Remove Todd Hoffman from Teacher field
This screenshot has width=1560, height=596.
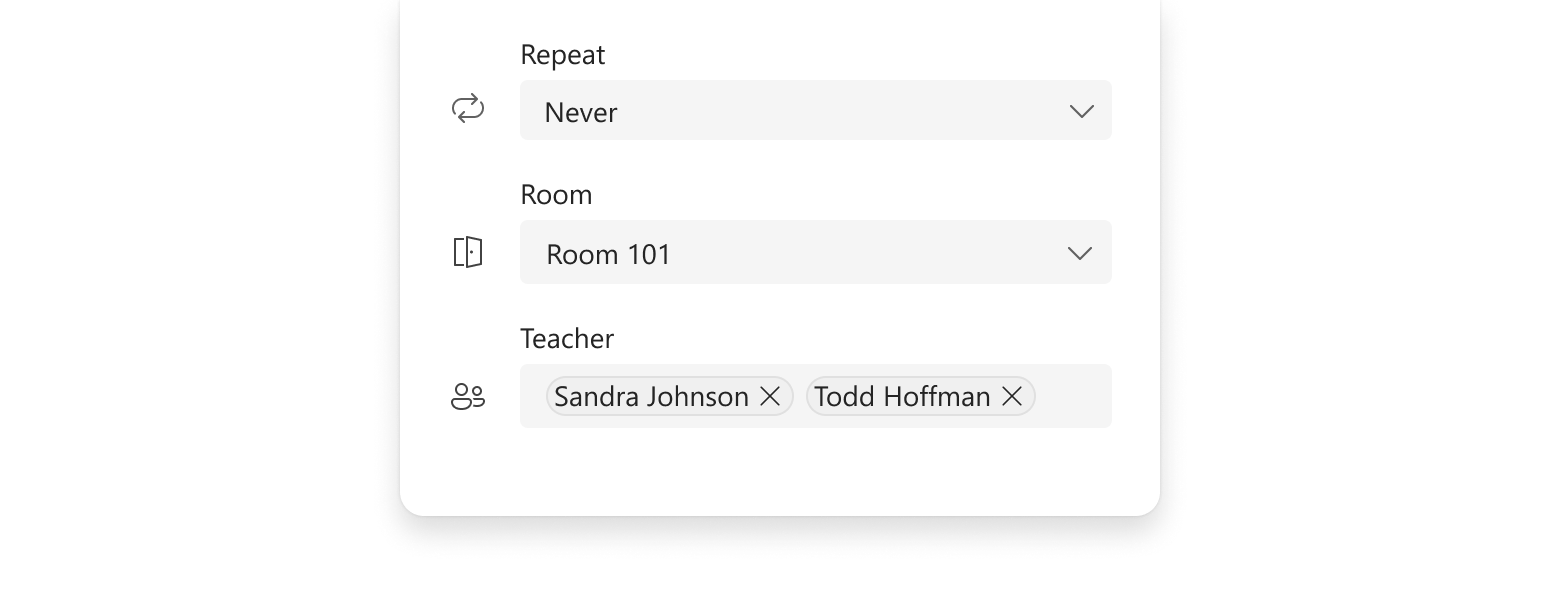1011,396
